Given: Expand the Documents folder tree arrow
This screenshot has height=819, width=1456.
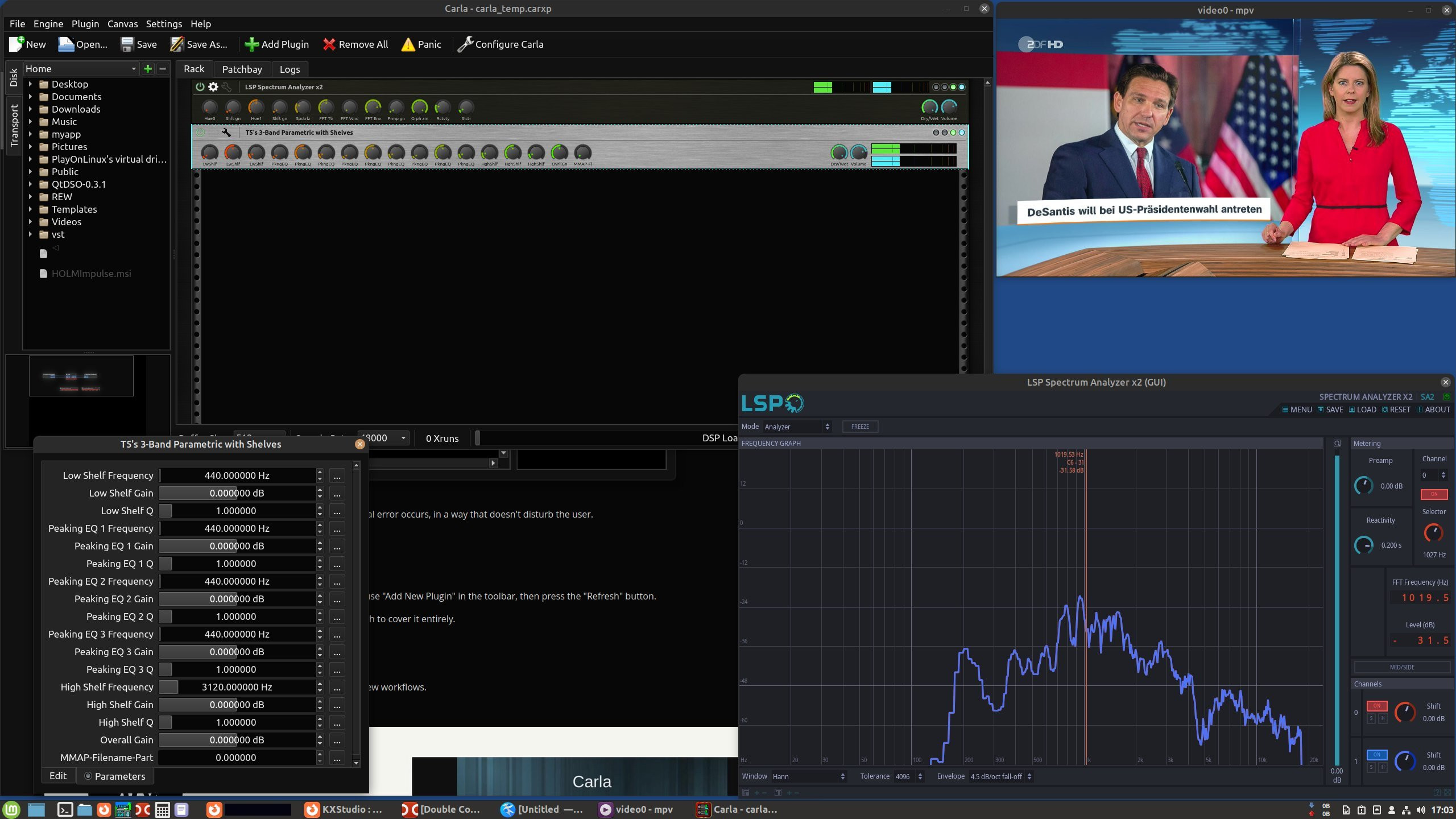Looking at the screenshot, I should (30, 97).
